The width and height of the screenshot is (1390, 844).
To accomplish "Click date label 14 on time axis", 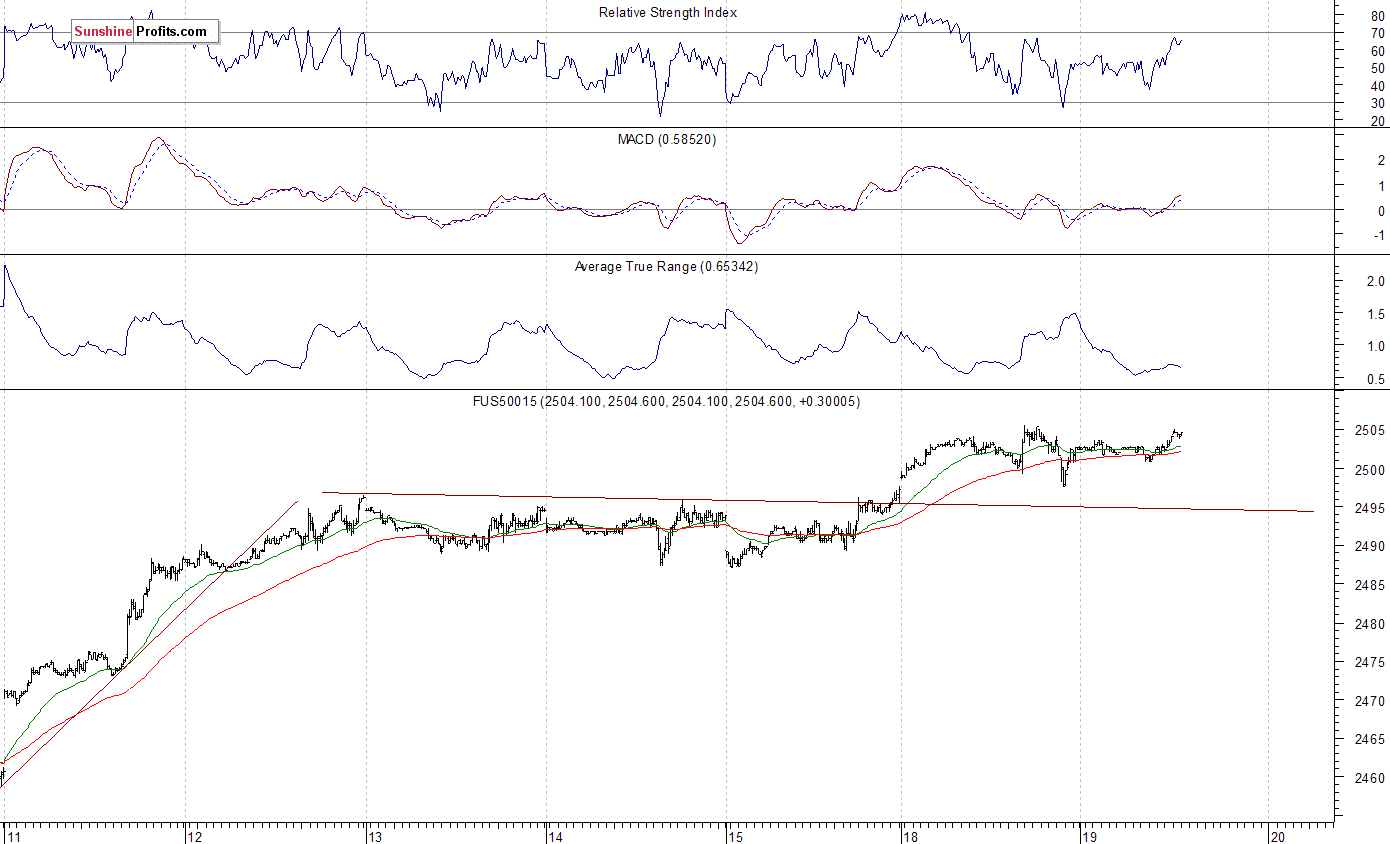I will 556,836.
